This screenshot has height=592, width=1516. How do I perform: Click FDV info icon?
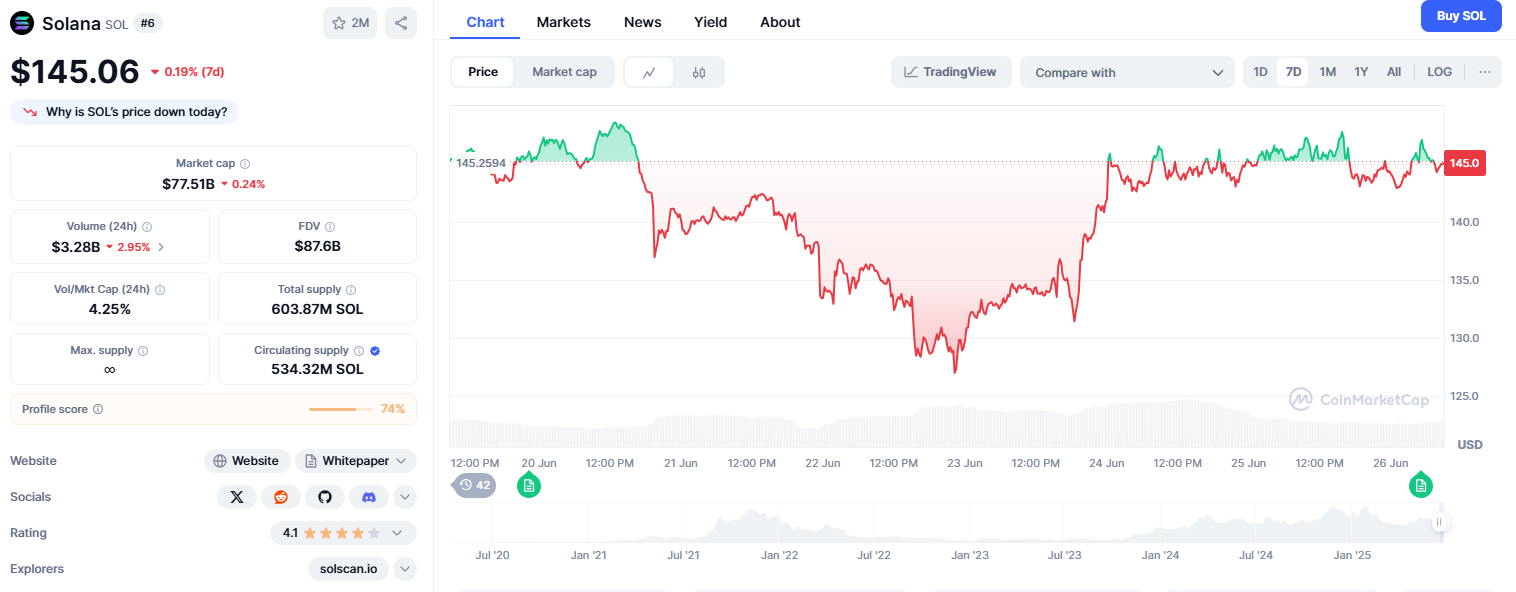point(330,227)
